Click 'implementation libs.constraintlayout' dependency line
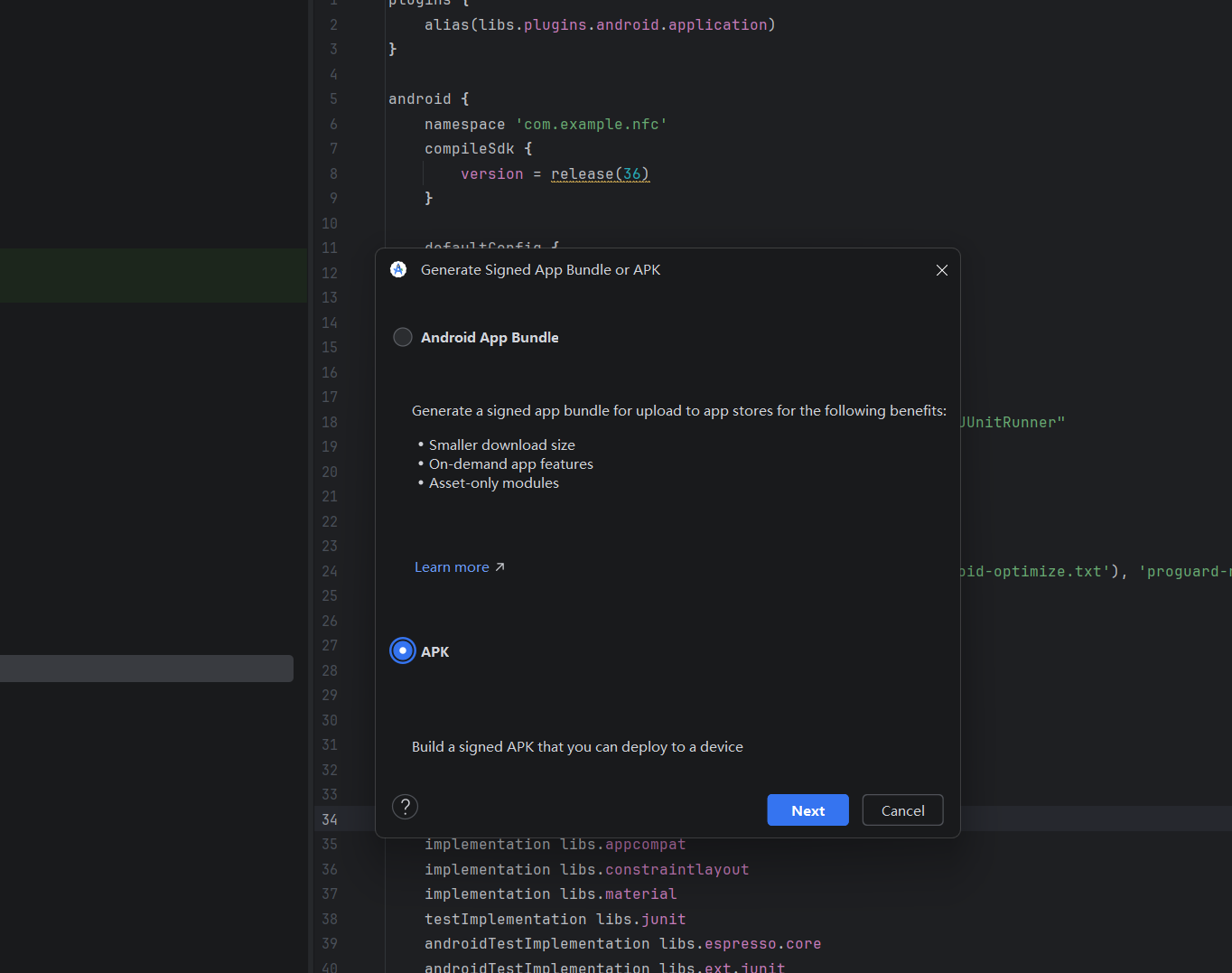This screenshot has height=973, width=1232. pos(586,869)
